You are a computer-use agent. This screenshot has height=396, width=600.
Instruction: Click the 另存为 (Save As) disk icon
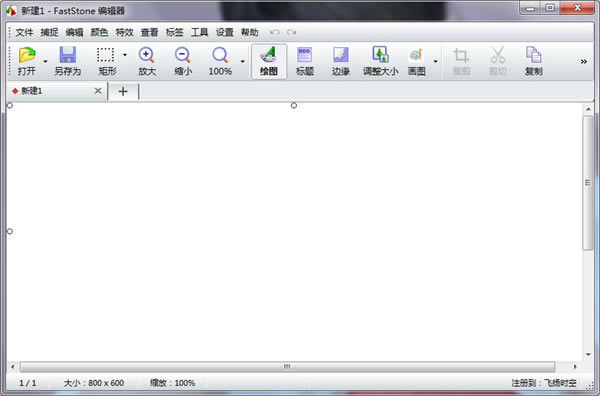pyautogui.click(x=68, y=55)
